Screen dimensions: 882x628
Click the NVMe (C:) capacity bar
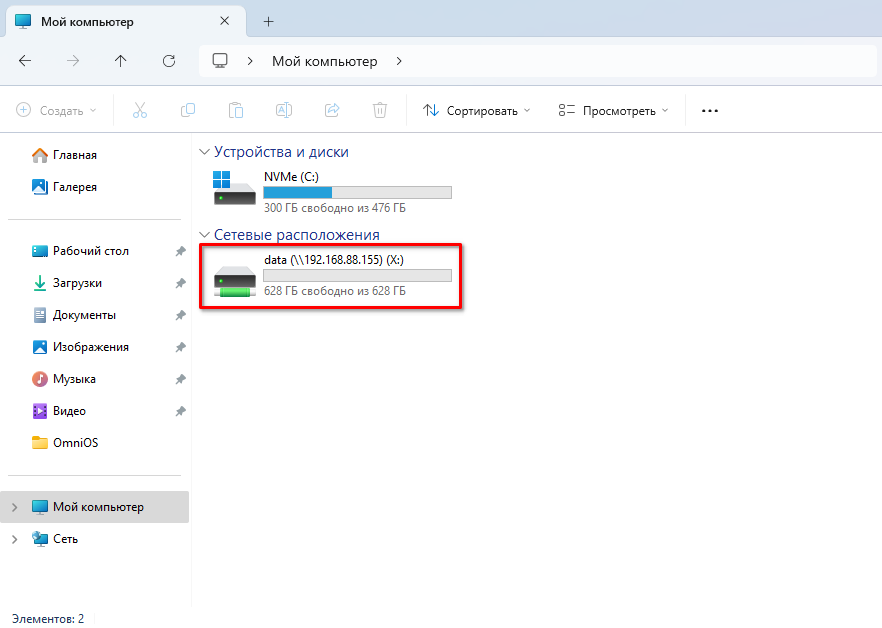pyautogui.click(x=357, y=192)
